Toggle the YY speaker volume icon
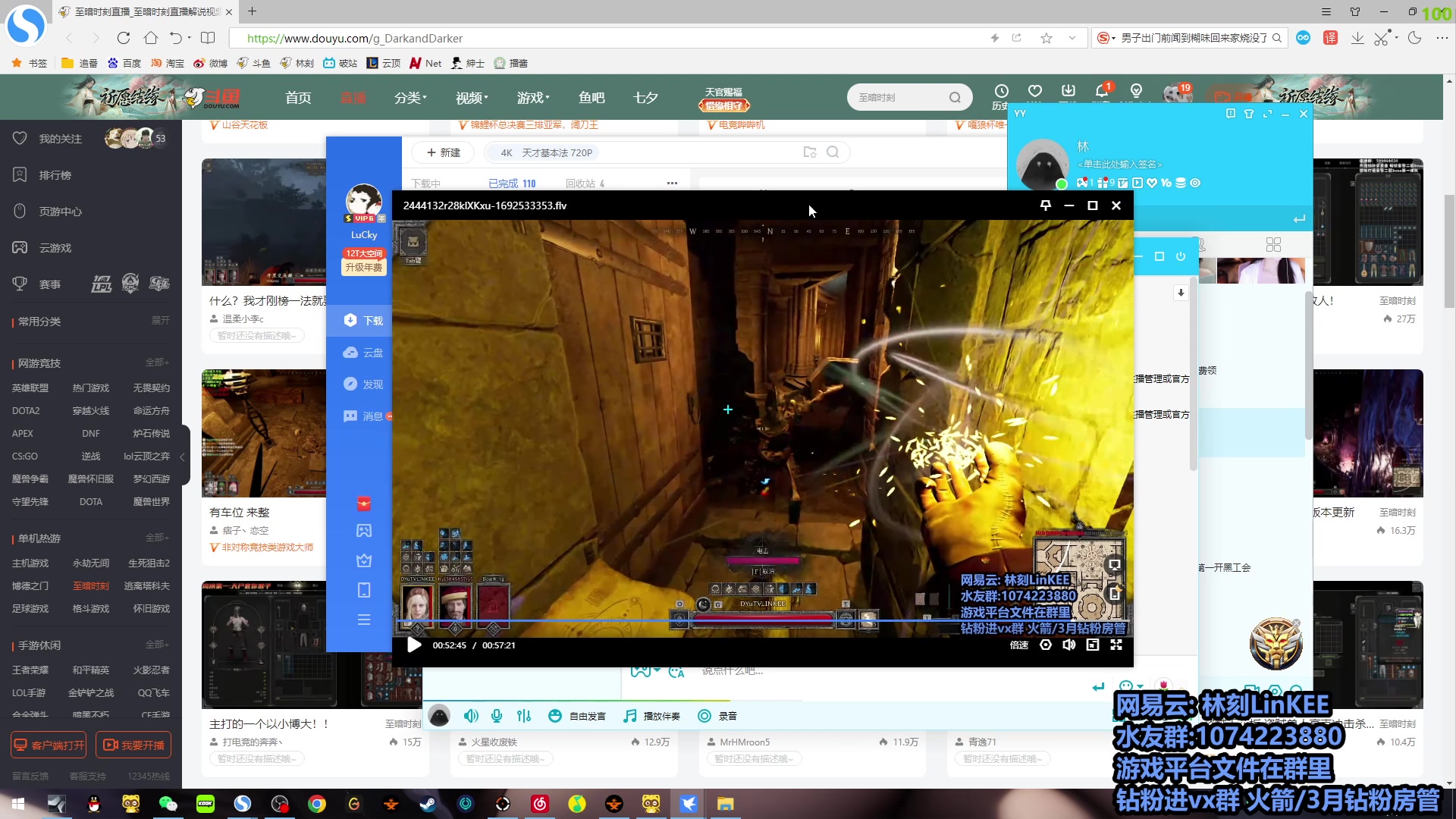1456x819 pixels. pyautogui.click(x=471, y=716)
